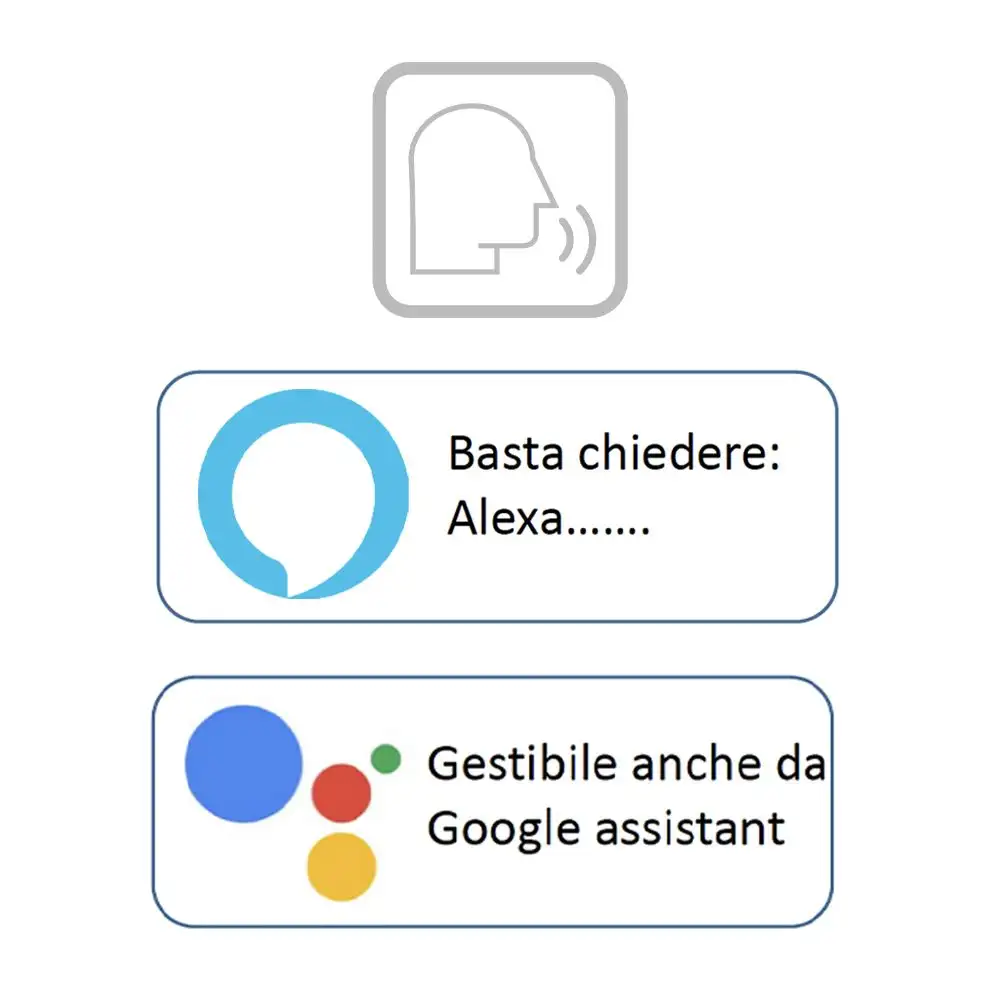Select the "Alexa" word in the first card

505,519
